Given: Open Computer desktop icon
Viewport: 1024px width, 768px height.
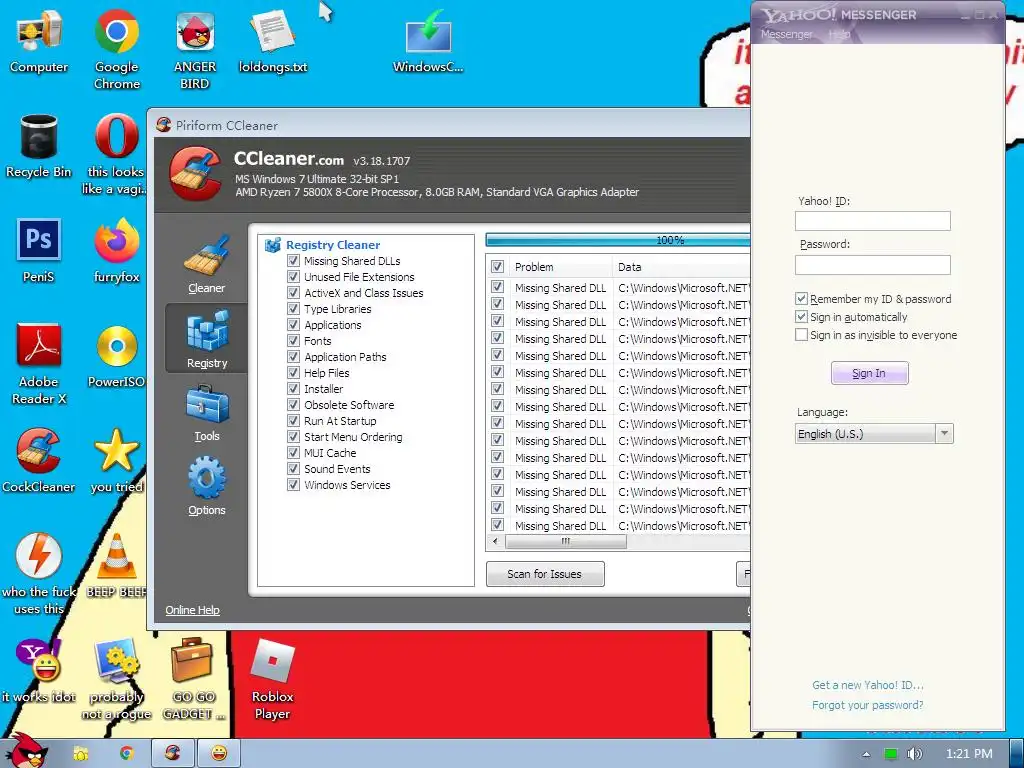Looking at the screenshot, I should click(x=39, y=40).
